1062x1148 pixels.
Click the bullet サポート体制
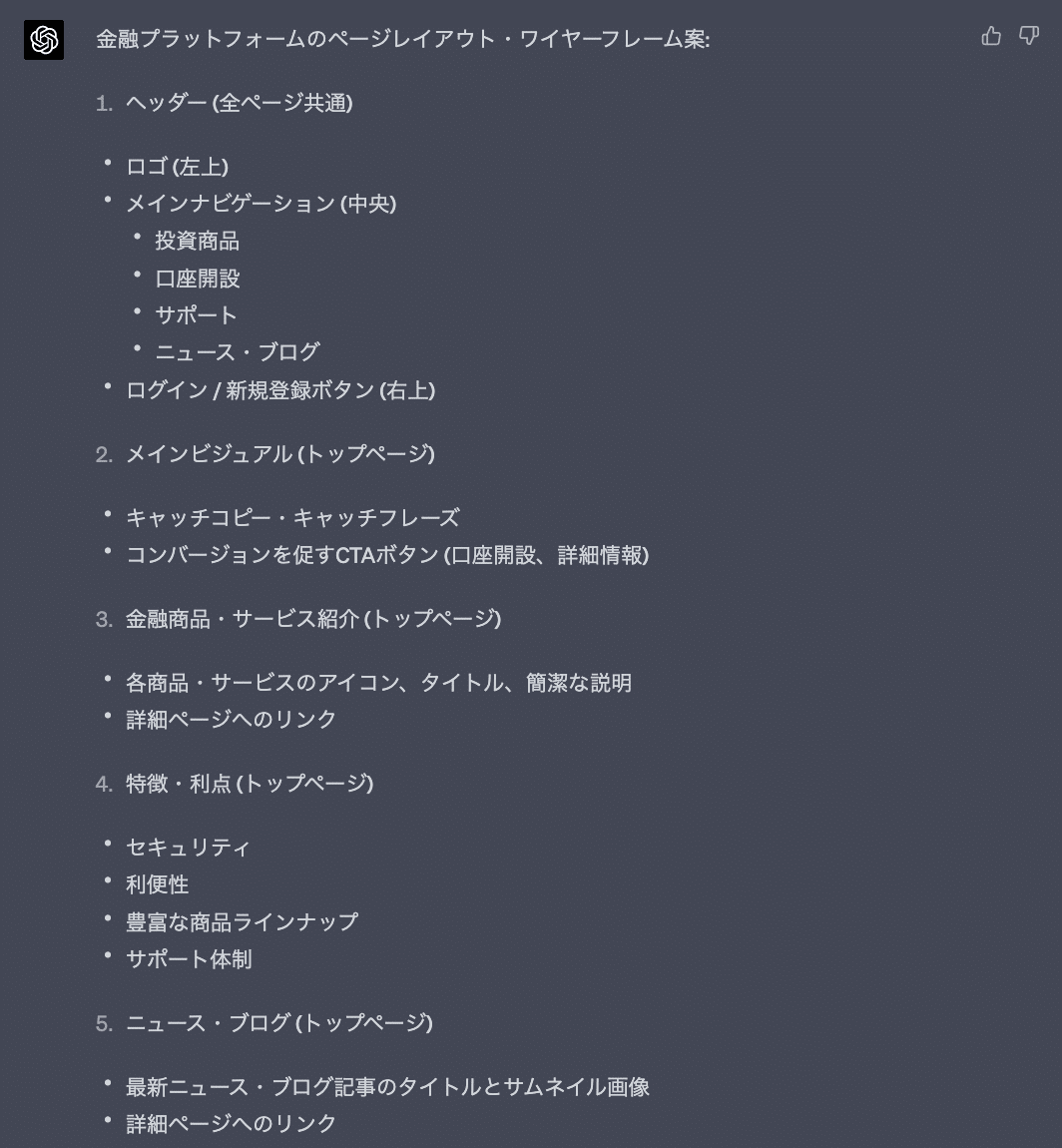189,959
